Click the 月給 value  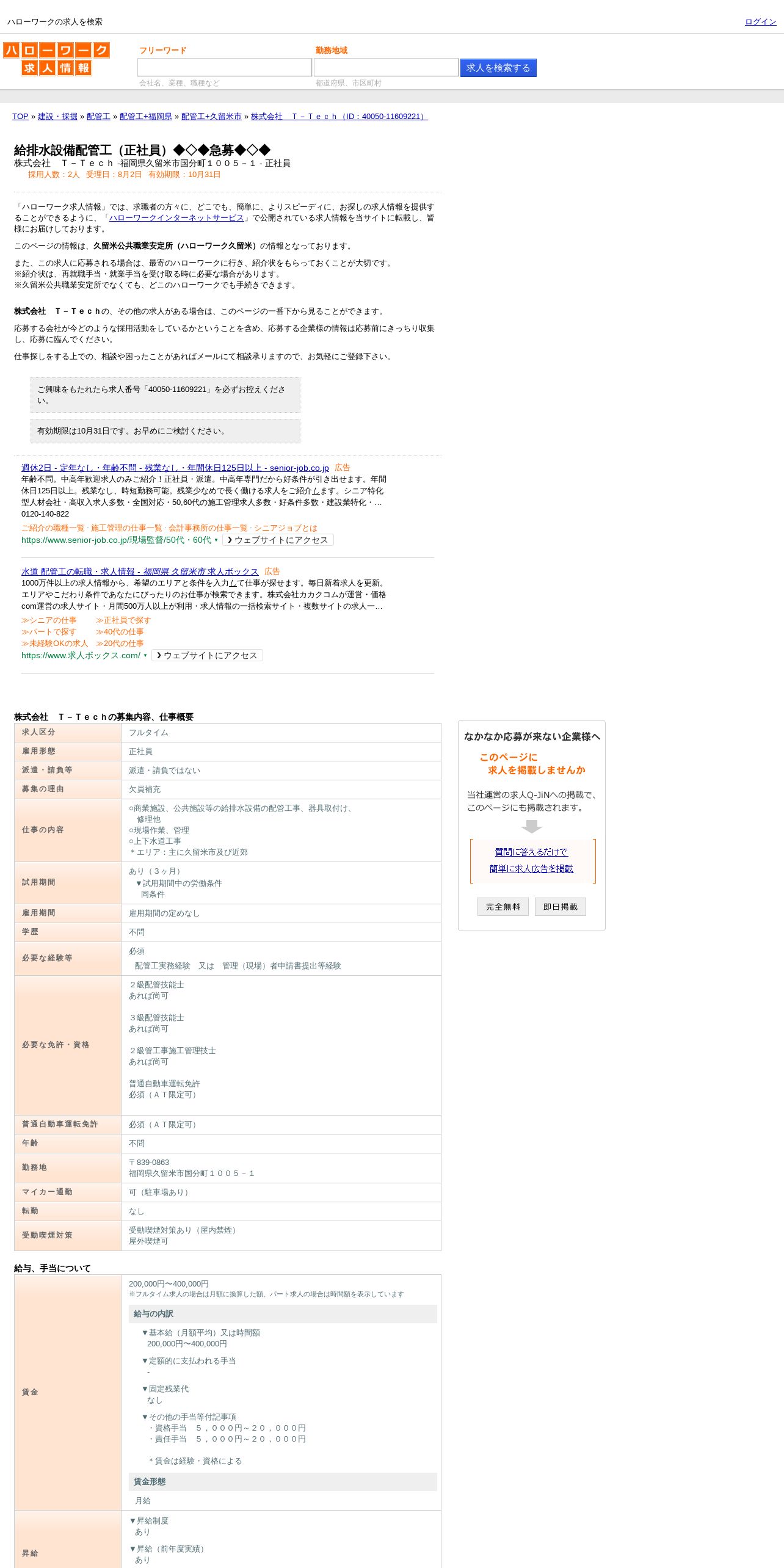pyautogui.click(x=143, y=1501)
